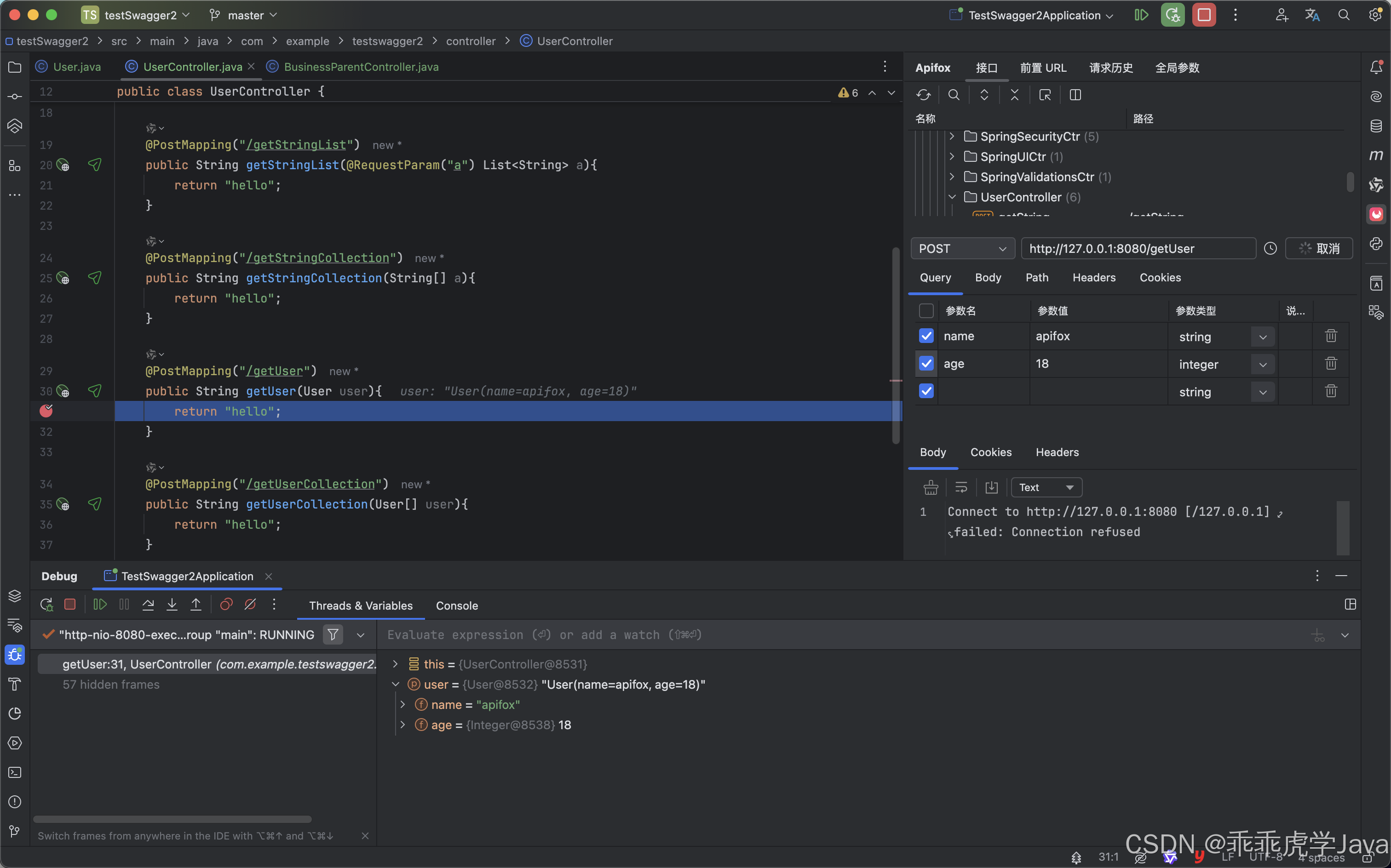Click the search icon in Apifox toolbar
Viewport: 1391px width, 868px height.
pos(954,95)
